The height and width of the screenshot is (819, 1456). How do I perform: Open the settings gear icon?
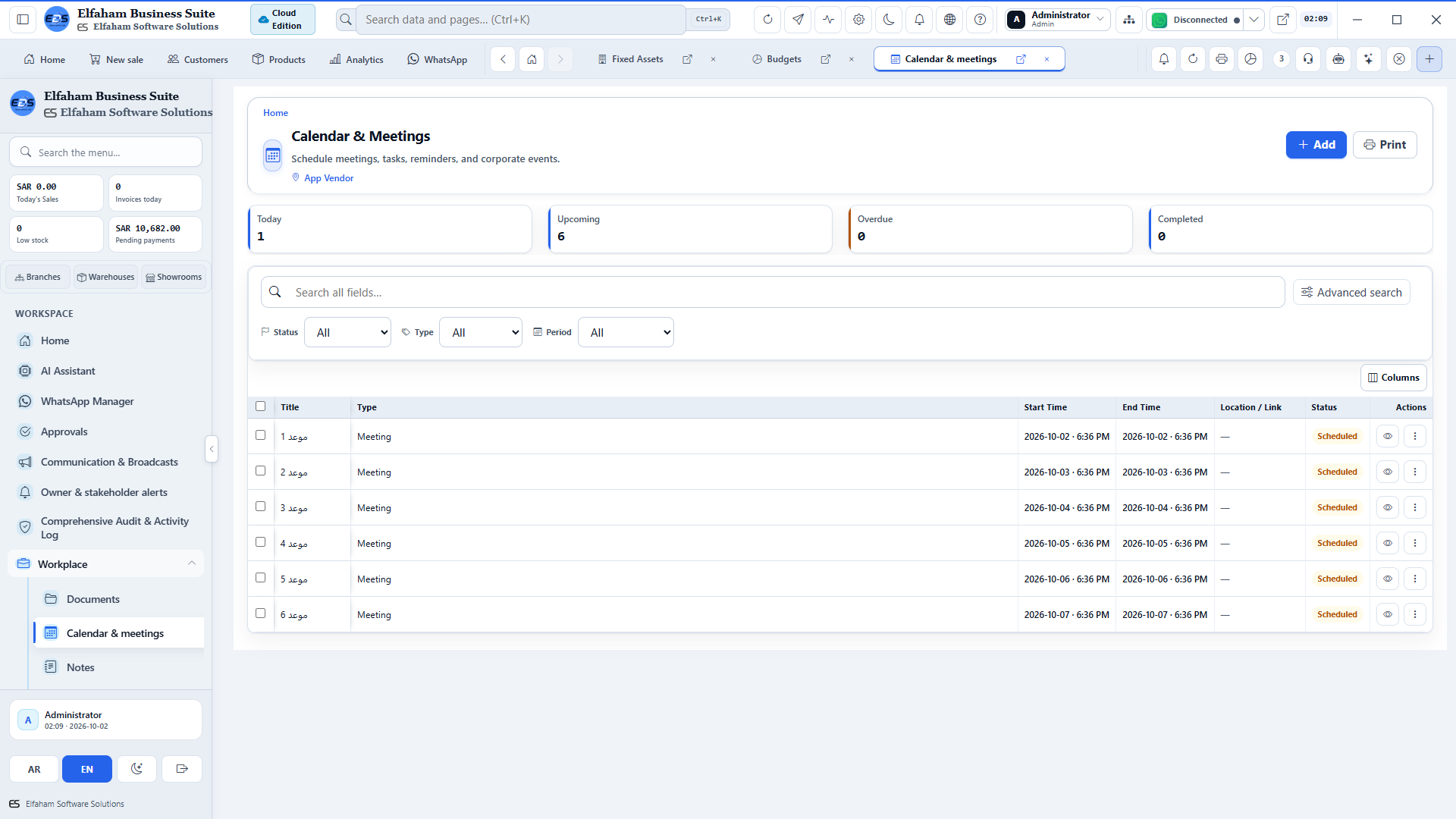coord(858,20)
